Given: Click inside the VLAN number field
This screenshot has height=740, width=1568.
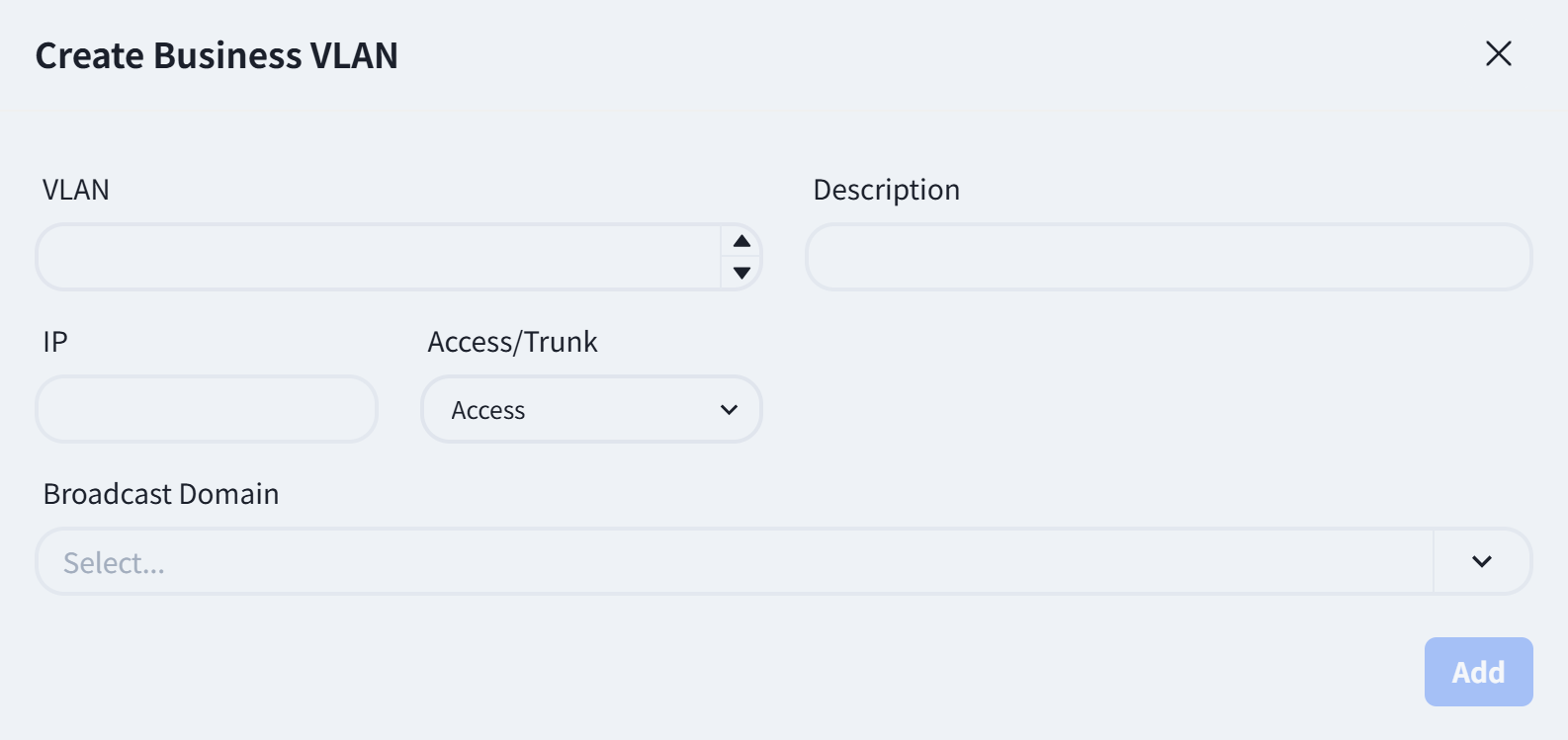Looking at the screenshot, I should (x=379, y=257).
